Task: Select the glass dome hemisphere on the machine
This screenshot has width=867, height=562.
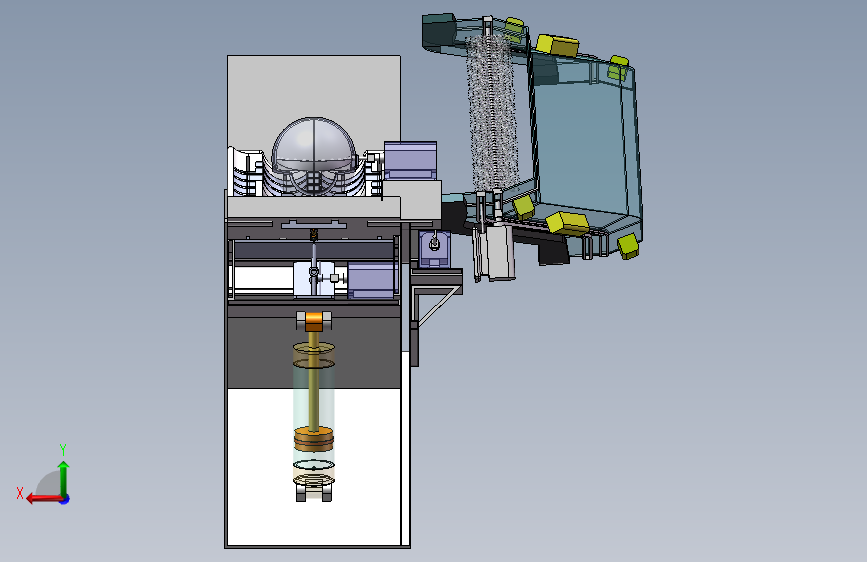Action: [314, 144]
